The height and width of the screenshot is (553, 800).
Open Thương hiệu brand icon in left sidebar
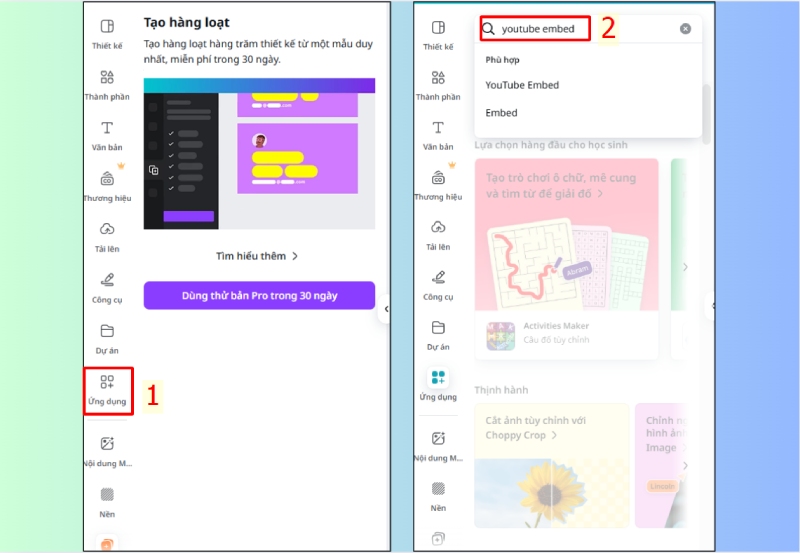pos(107,187)
